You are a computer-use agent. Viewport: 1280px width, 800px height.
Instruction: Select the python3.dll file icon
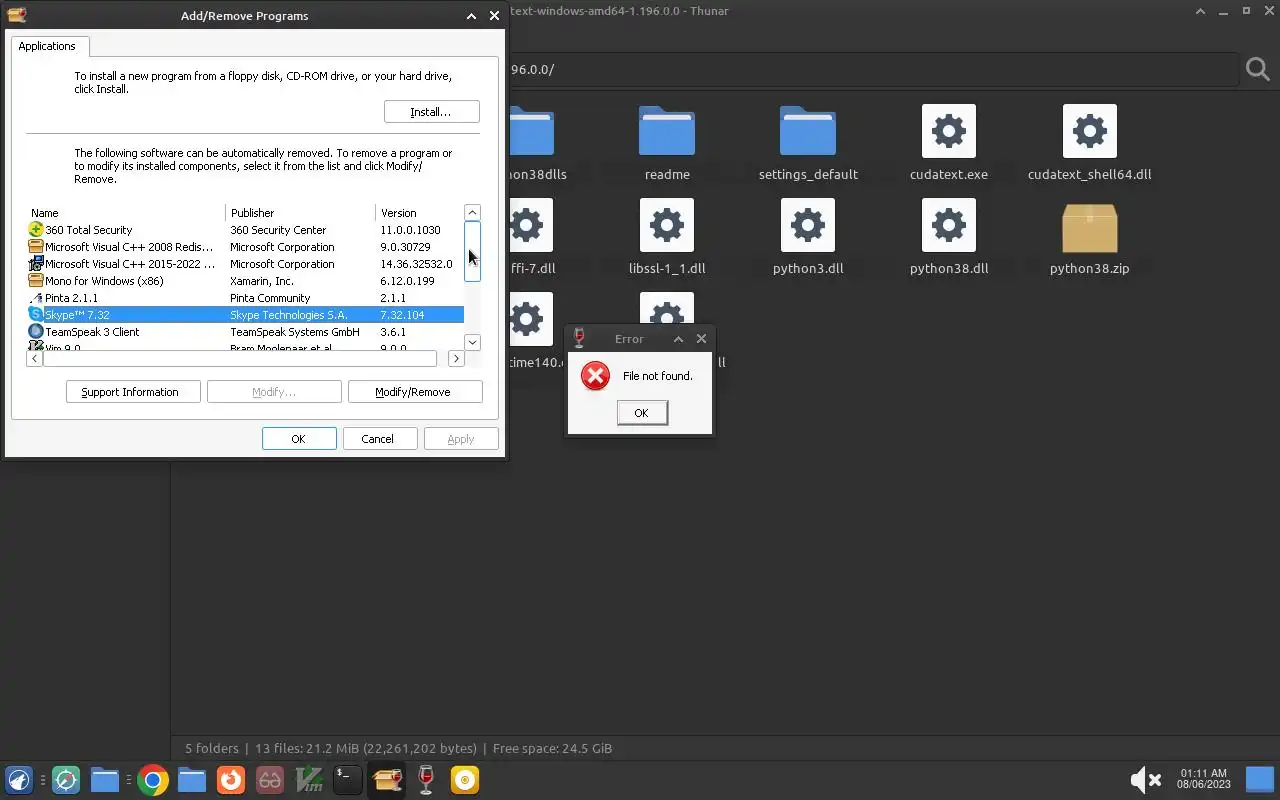(808, 225)
